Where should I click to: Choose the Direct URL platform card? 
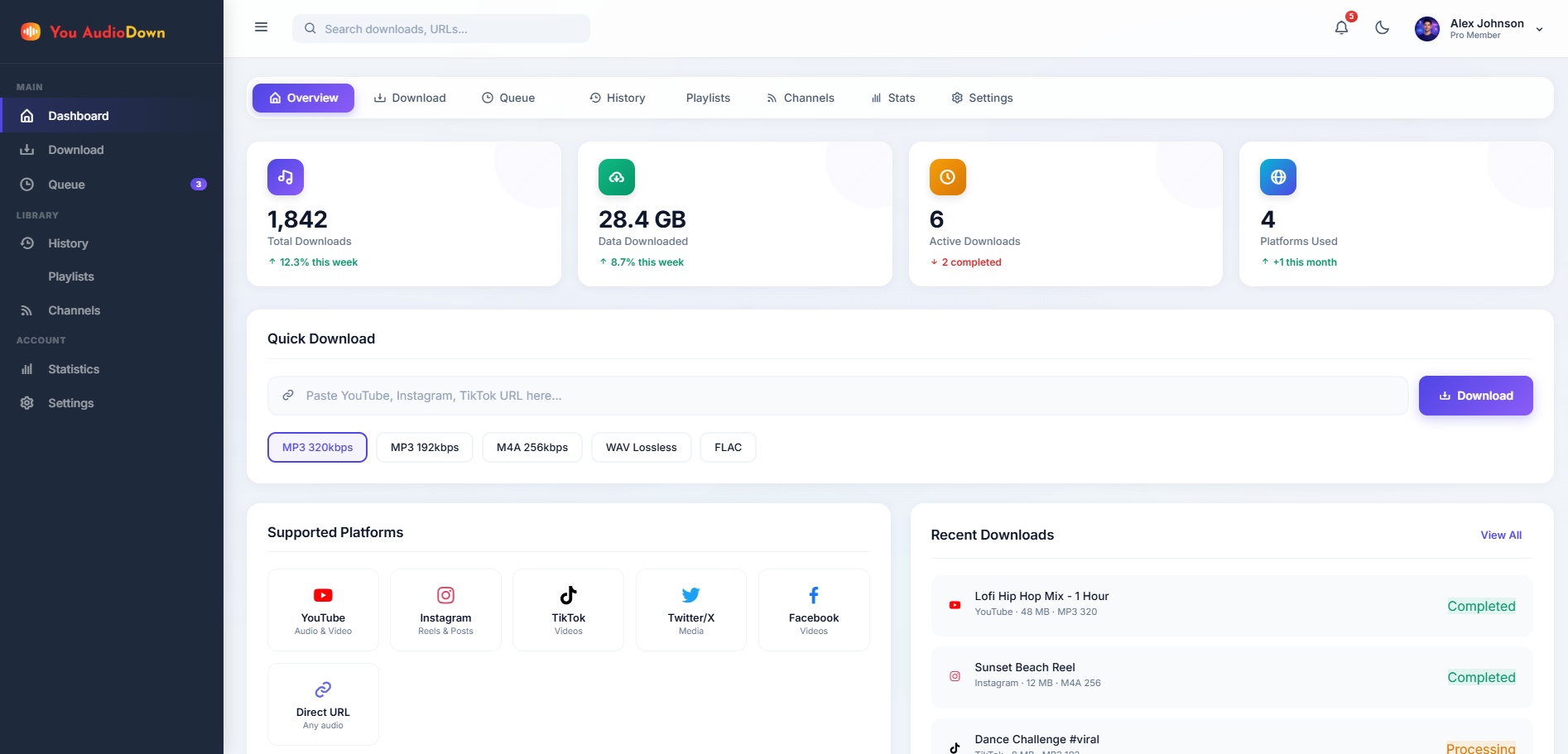323,704
